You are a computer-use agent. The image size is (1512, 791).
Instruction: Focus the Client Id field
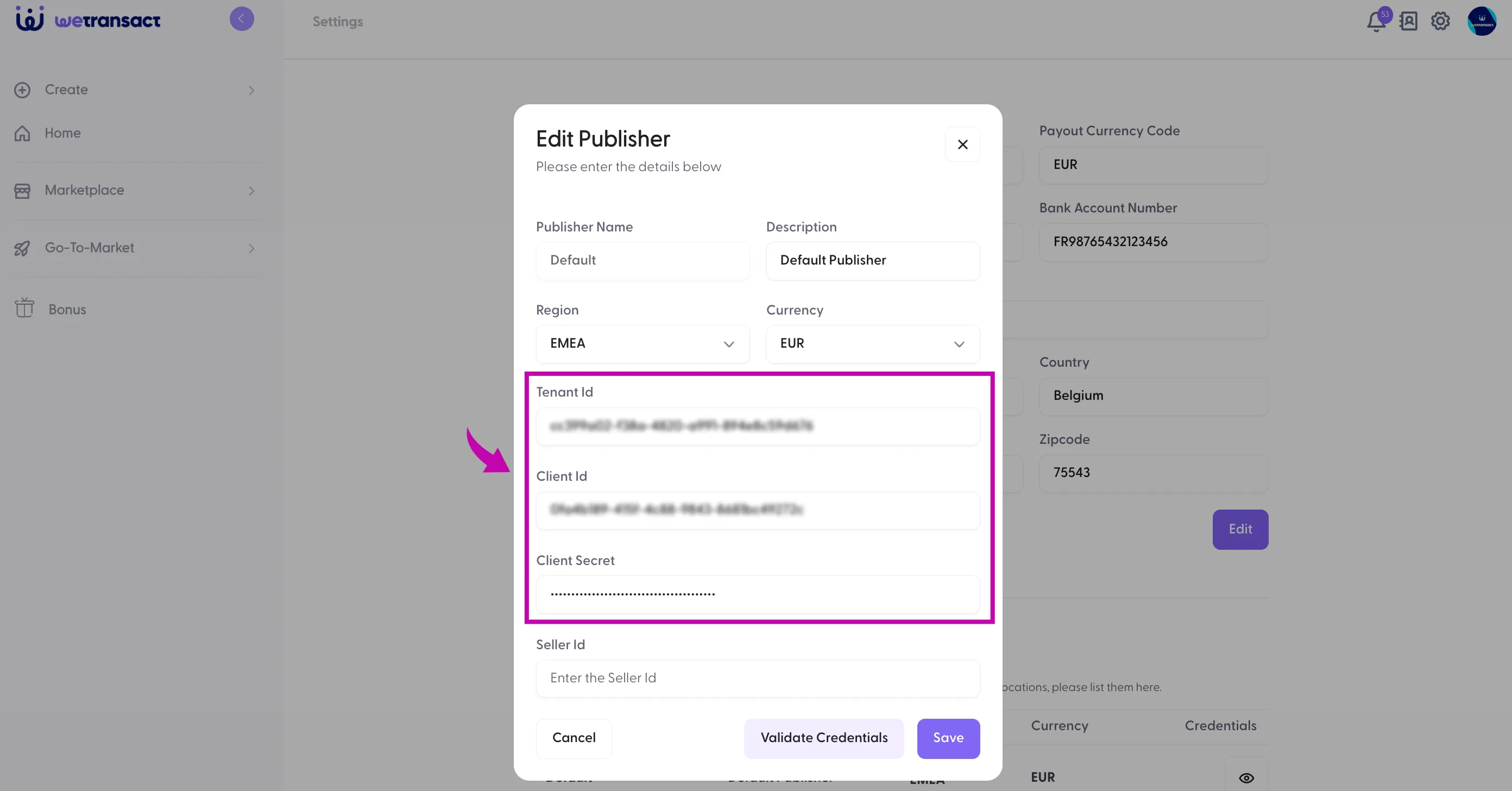[758, 510]
